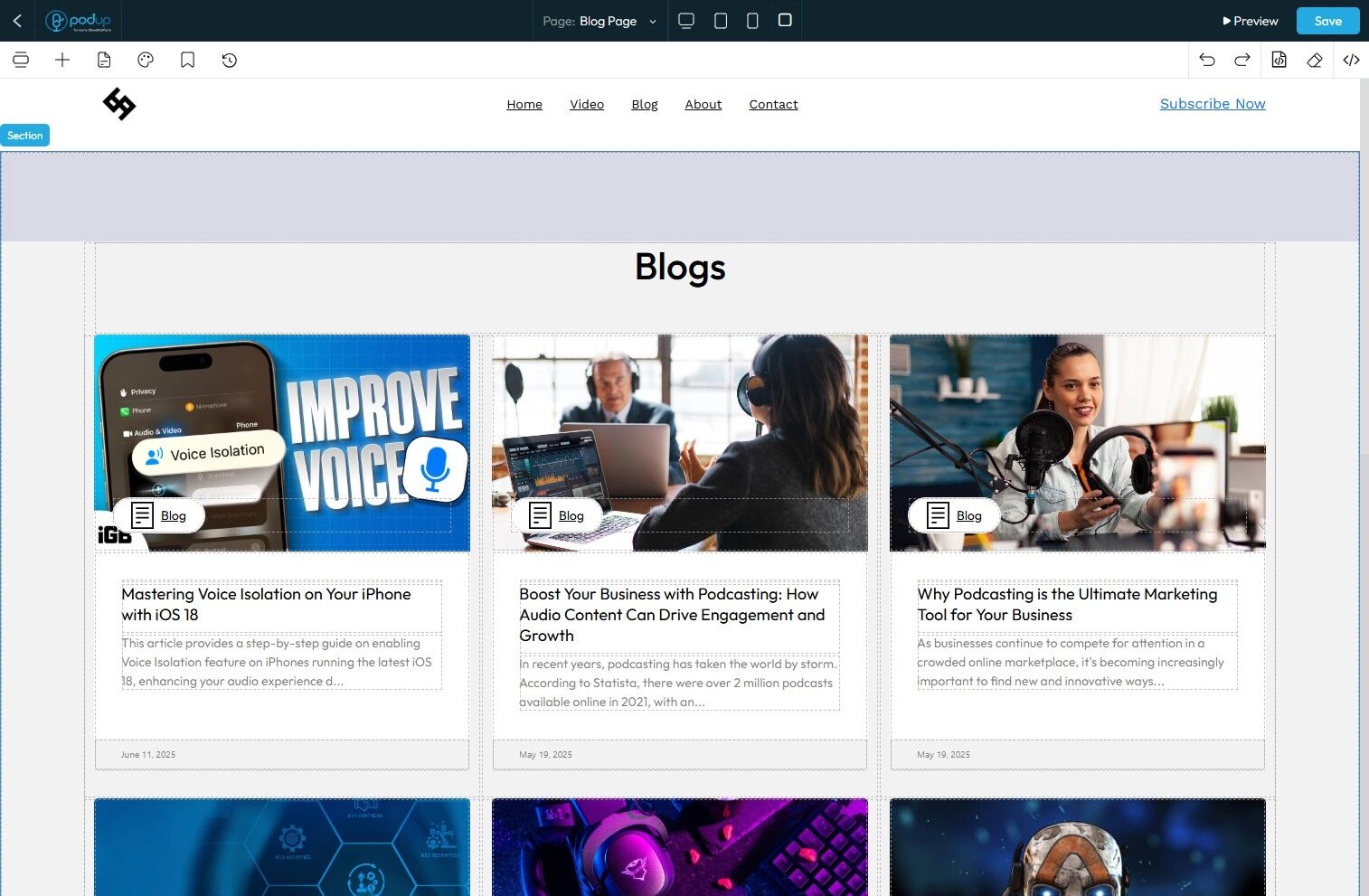Open the custom code brackets icon
Screen dimensions: 1369x896
coord(1351,60)
